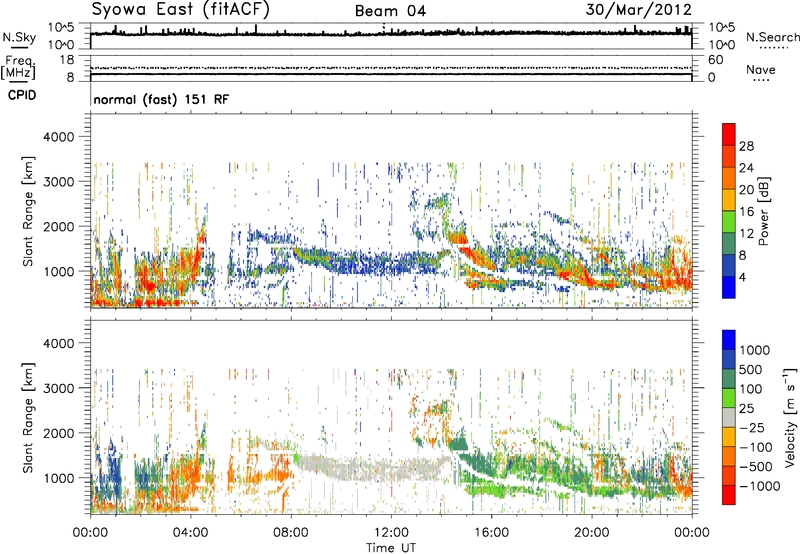Click the 'CPID' row label

tap(22, 95)
